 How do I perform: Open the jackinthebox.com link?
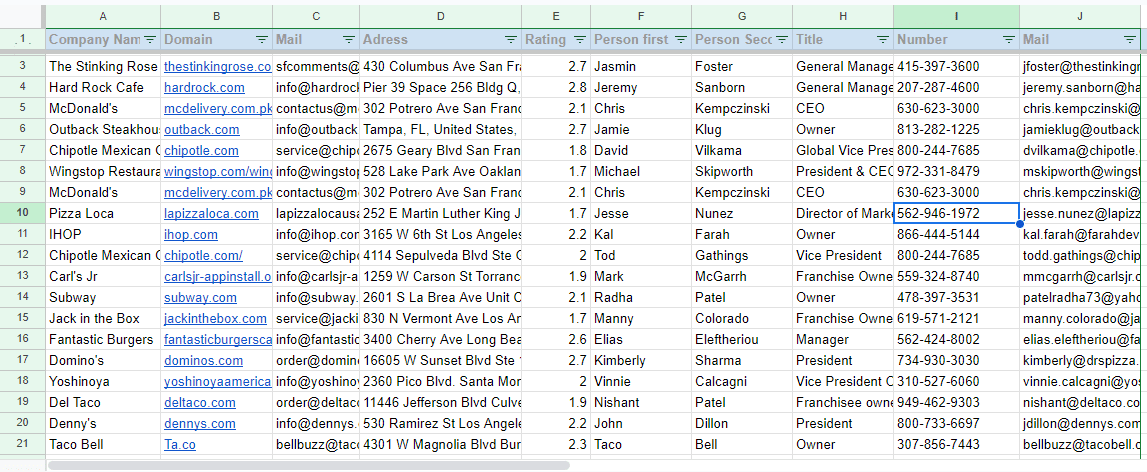(215, 319)
